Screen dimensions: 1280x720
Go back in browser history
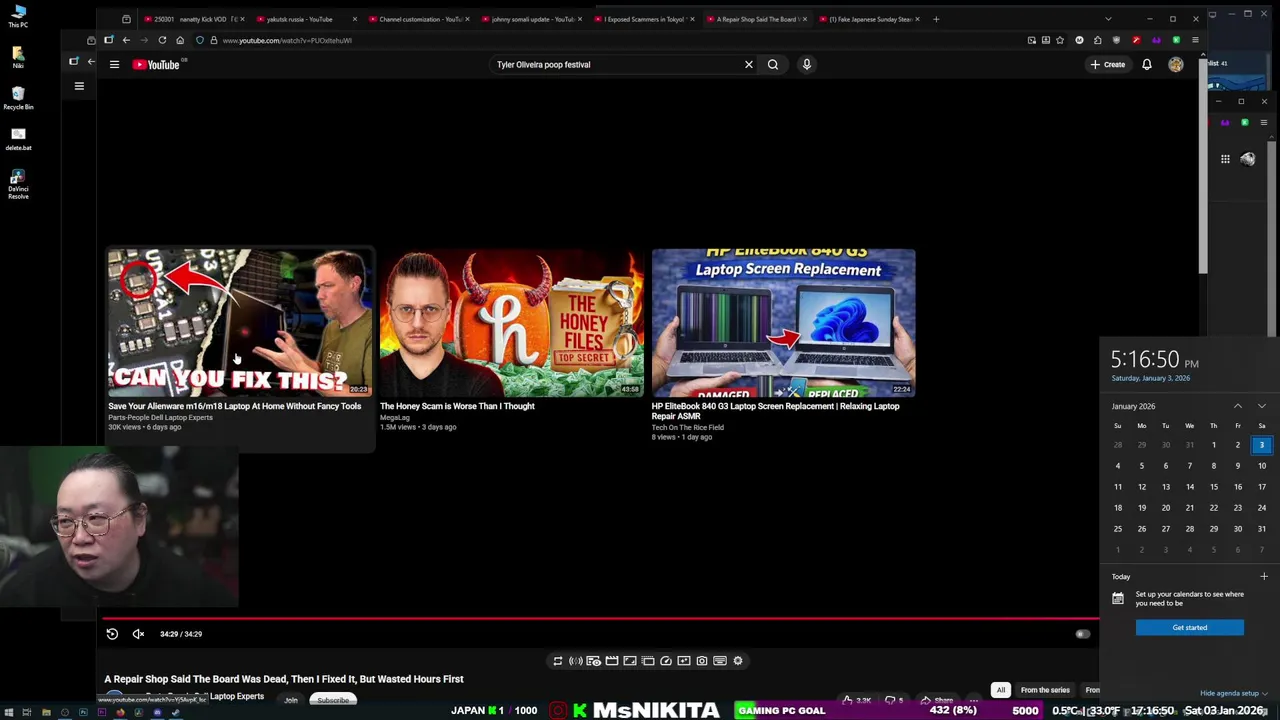point(126,40)
